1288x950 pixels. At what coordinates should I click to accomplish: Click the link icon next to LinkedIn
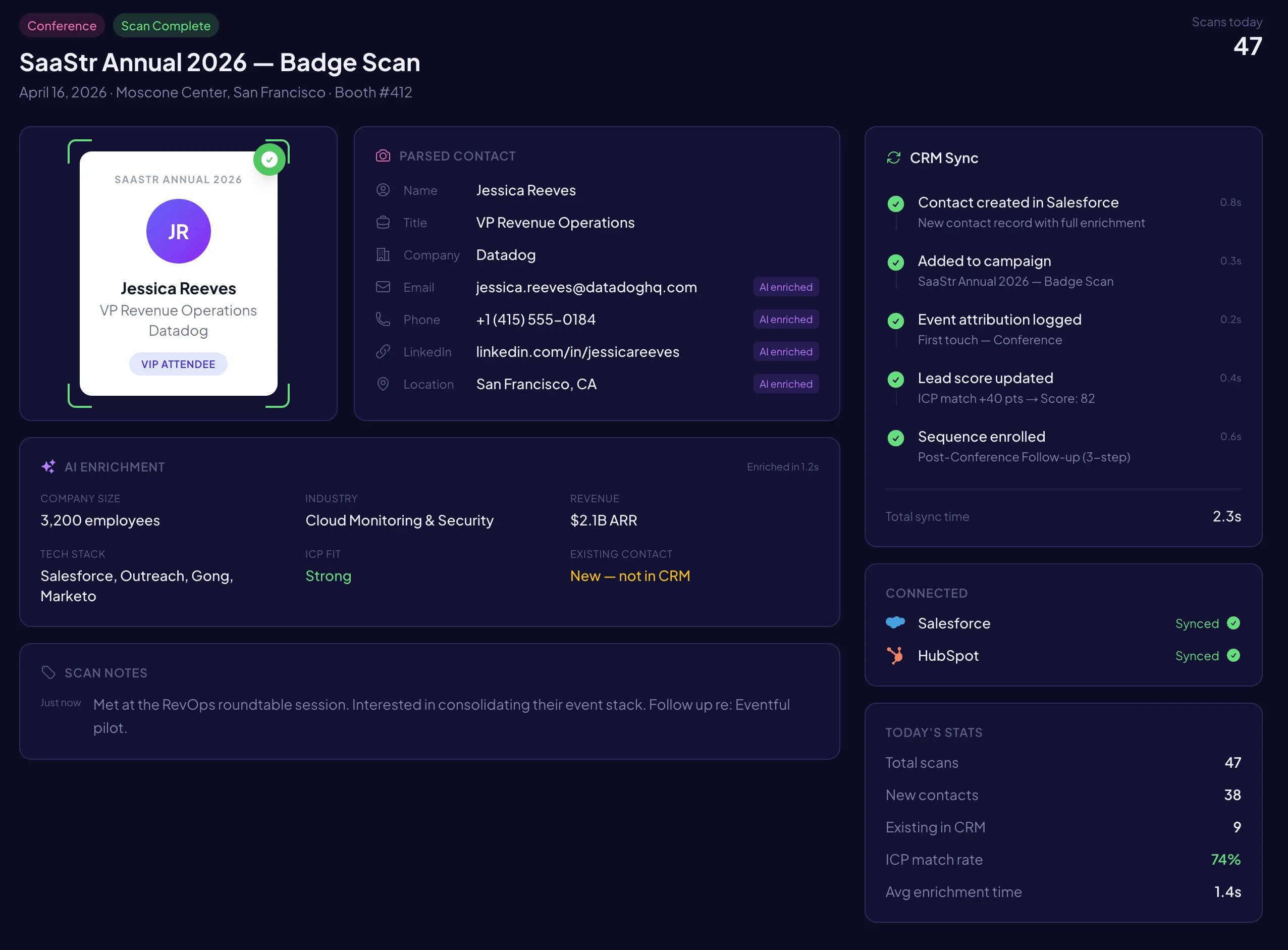tap(383, 351)
